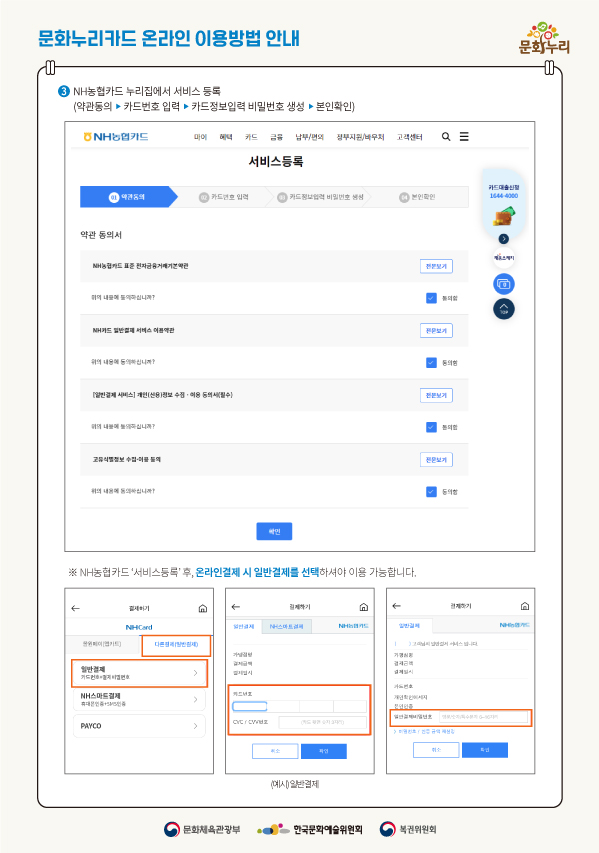This screenshot has width=599, height=853.
Task: Click the CVC / CVV번호 input field
Action: (x=323, y=722)
